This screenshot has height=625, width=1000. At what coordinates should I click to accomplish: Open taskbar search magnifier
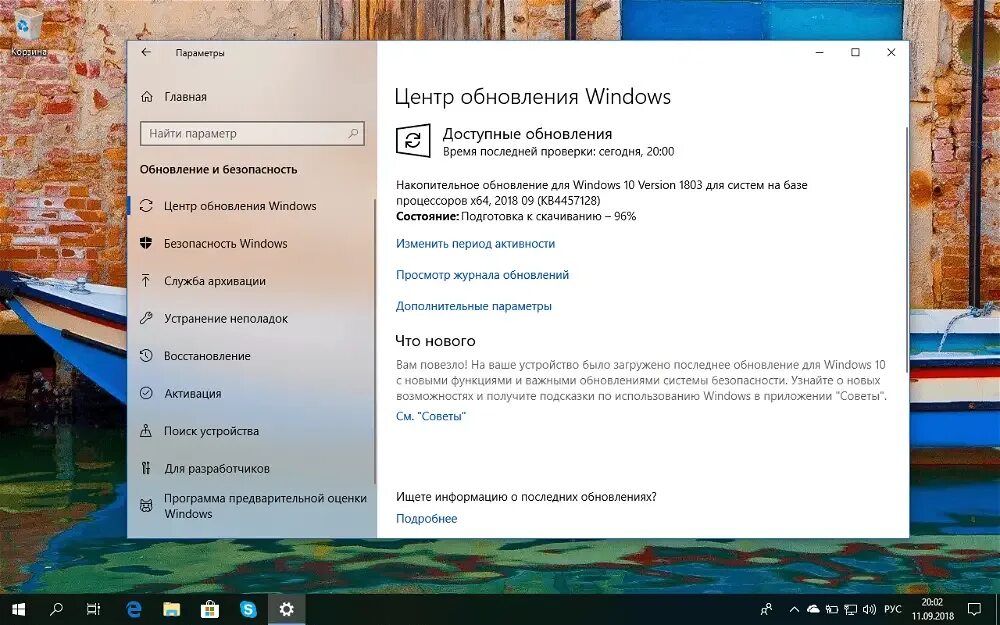point(57,609)
